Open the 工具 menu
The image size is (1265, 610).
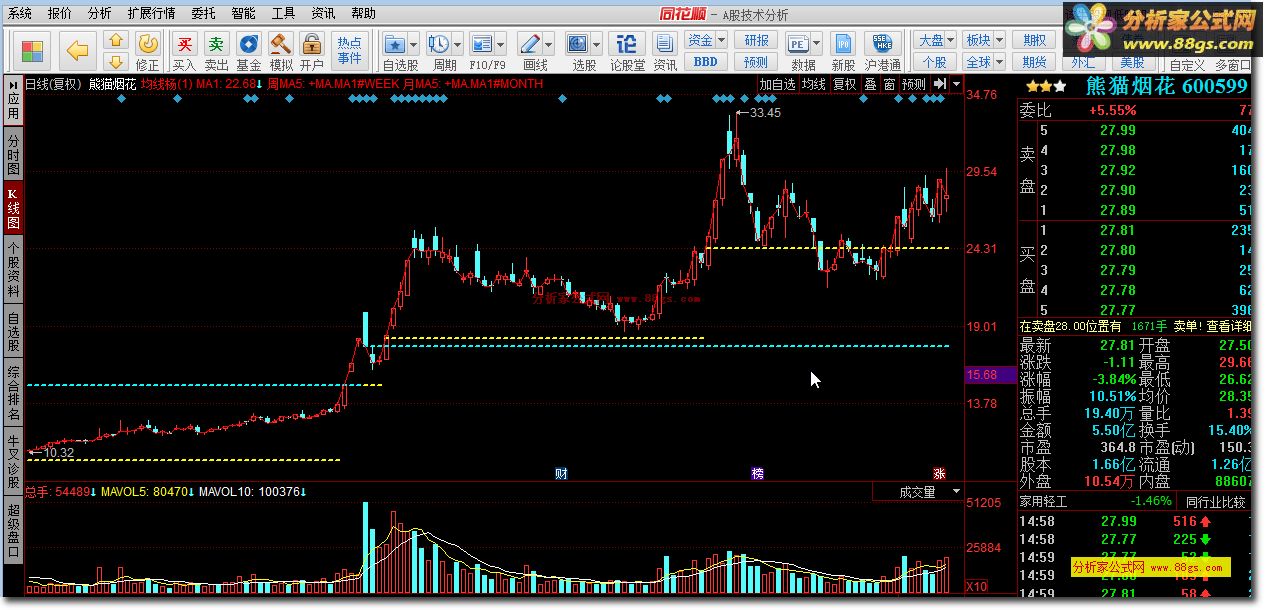284,14
